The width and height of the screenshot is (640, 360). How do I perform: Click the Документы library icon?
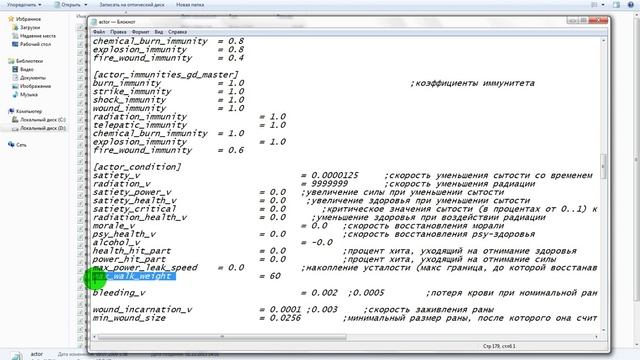click(15, 78)
